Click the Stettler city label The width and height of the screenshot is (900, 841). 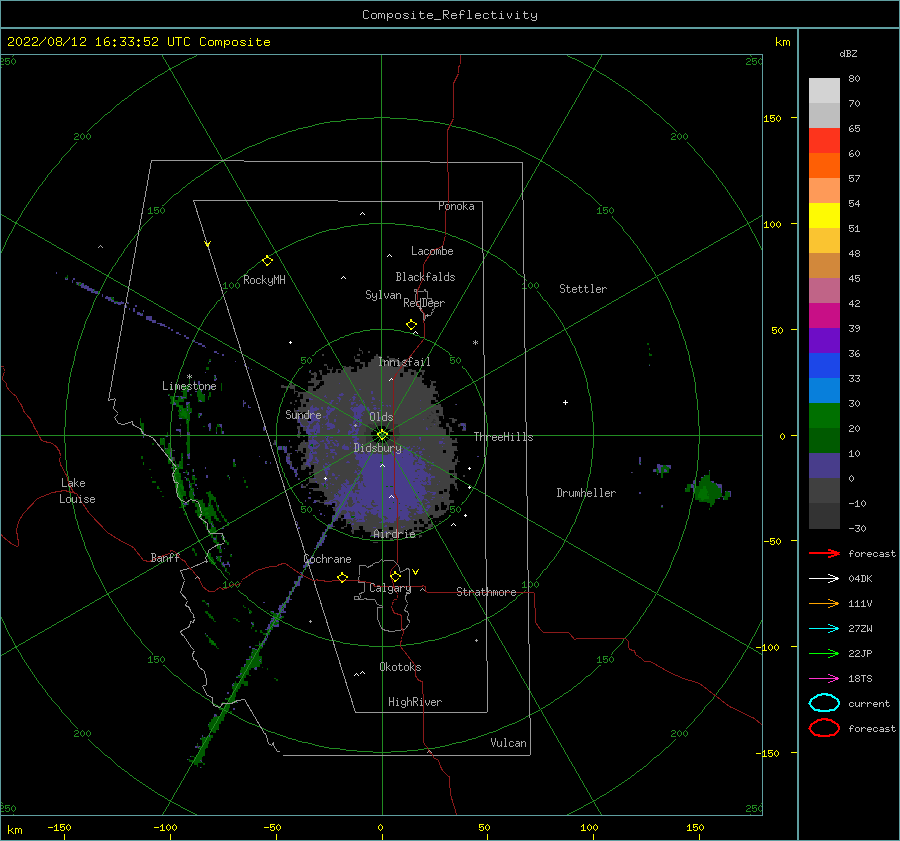tap(583, 289)
